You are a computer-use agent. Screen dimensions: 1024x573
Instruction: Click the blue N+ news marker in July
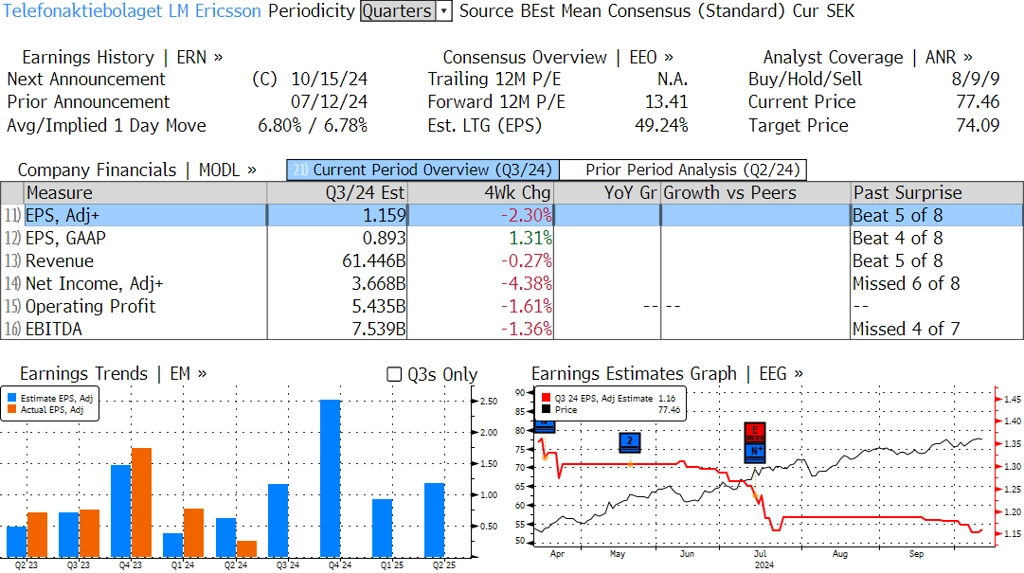pos(755,450)
